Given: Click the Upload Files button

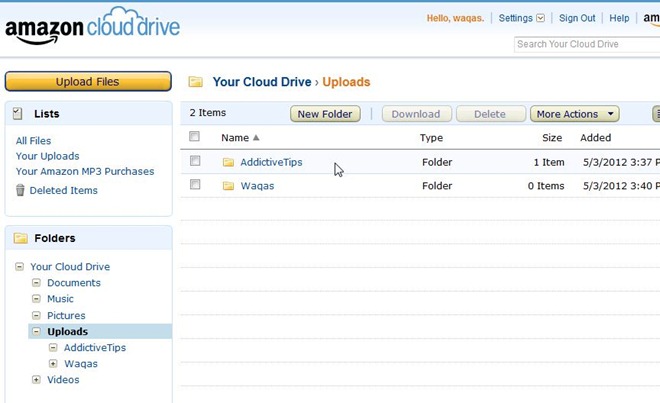Looking at the screenshot, I should 88,81.
